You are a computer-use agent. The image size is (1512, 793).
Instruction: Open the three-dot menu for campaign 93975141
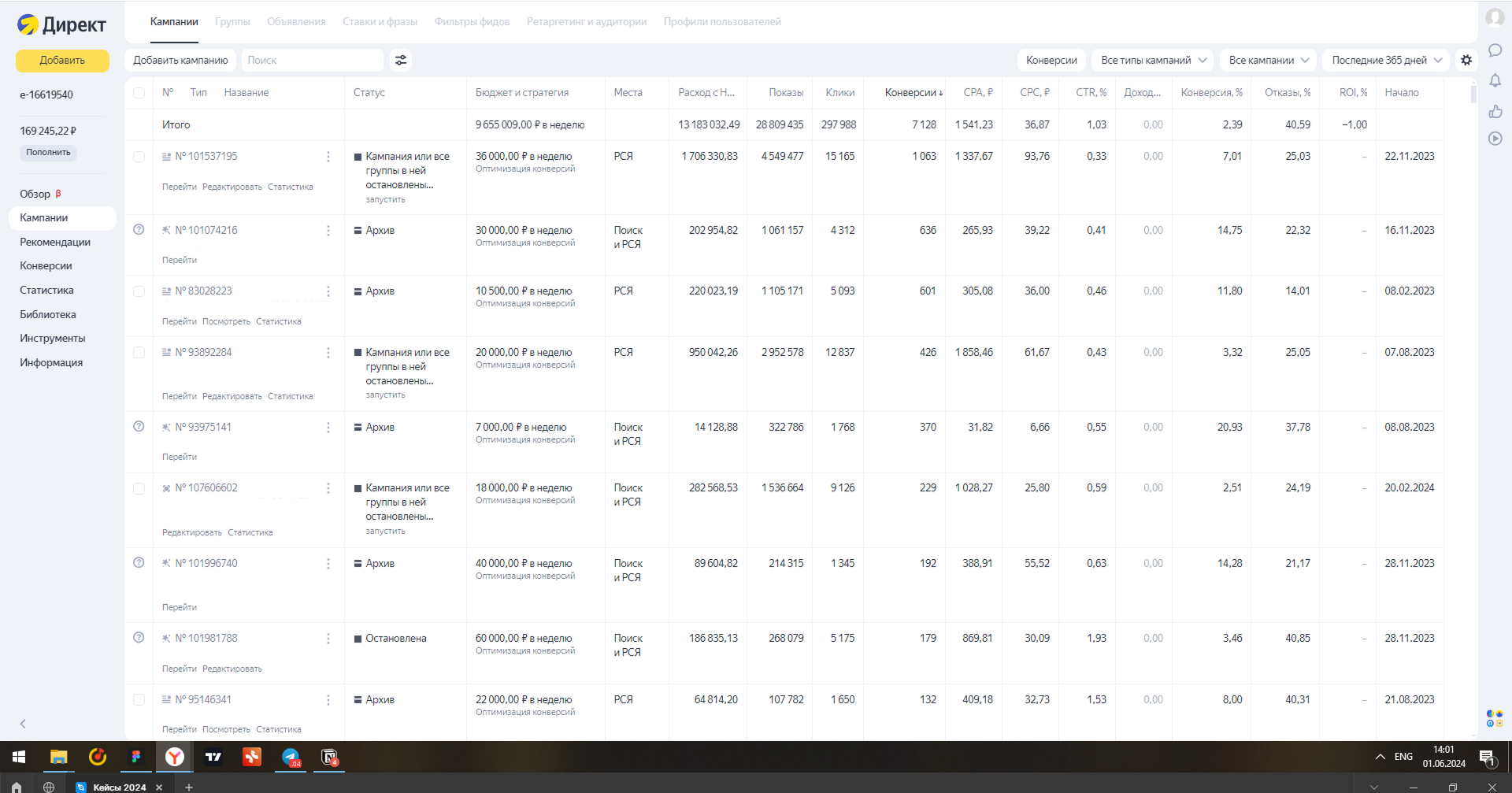click(x=328, y=428)
